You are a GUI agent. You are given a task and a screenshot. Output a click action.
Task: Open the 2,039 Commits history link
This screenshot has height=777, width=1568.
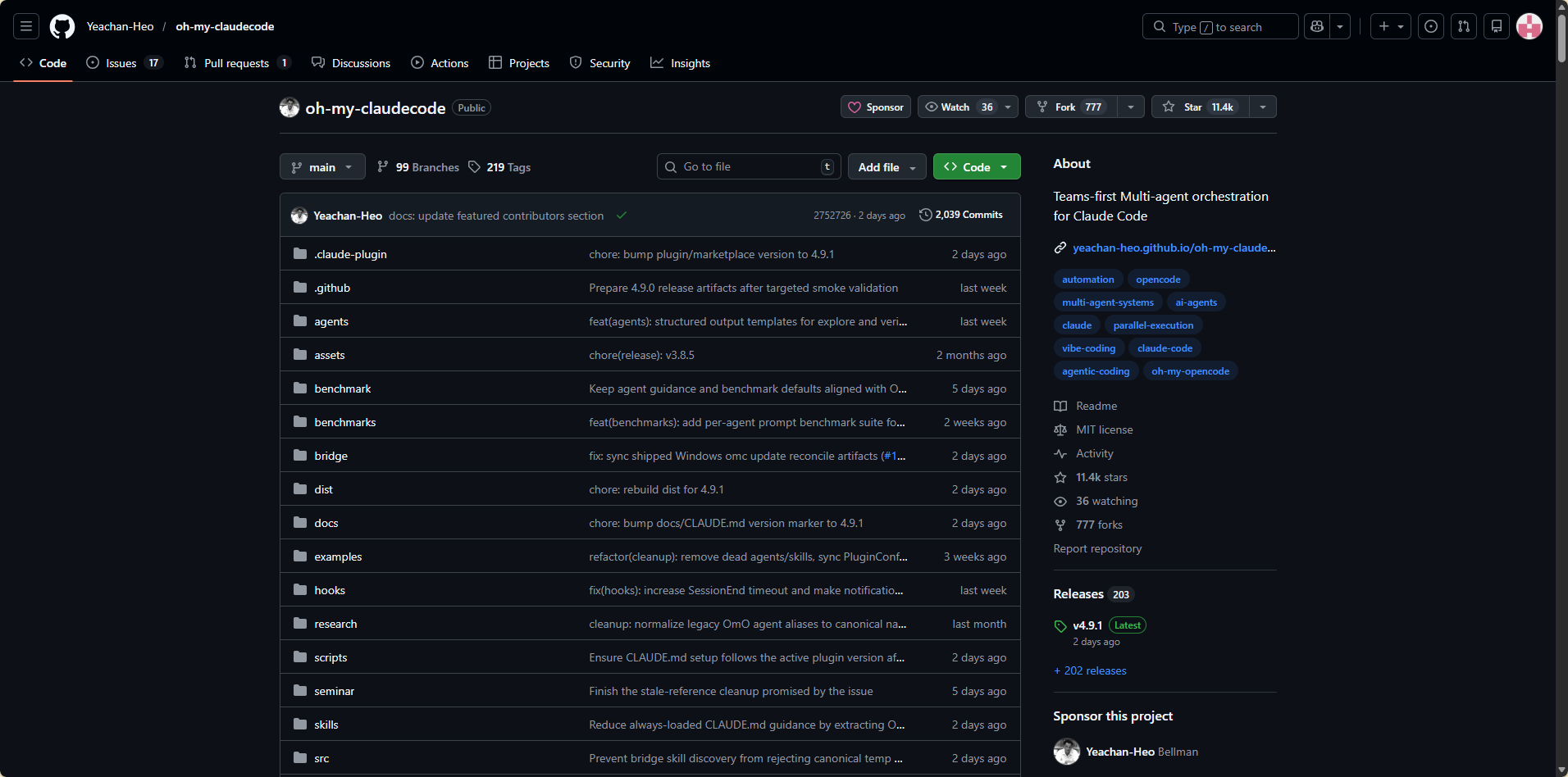point(961,215)
